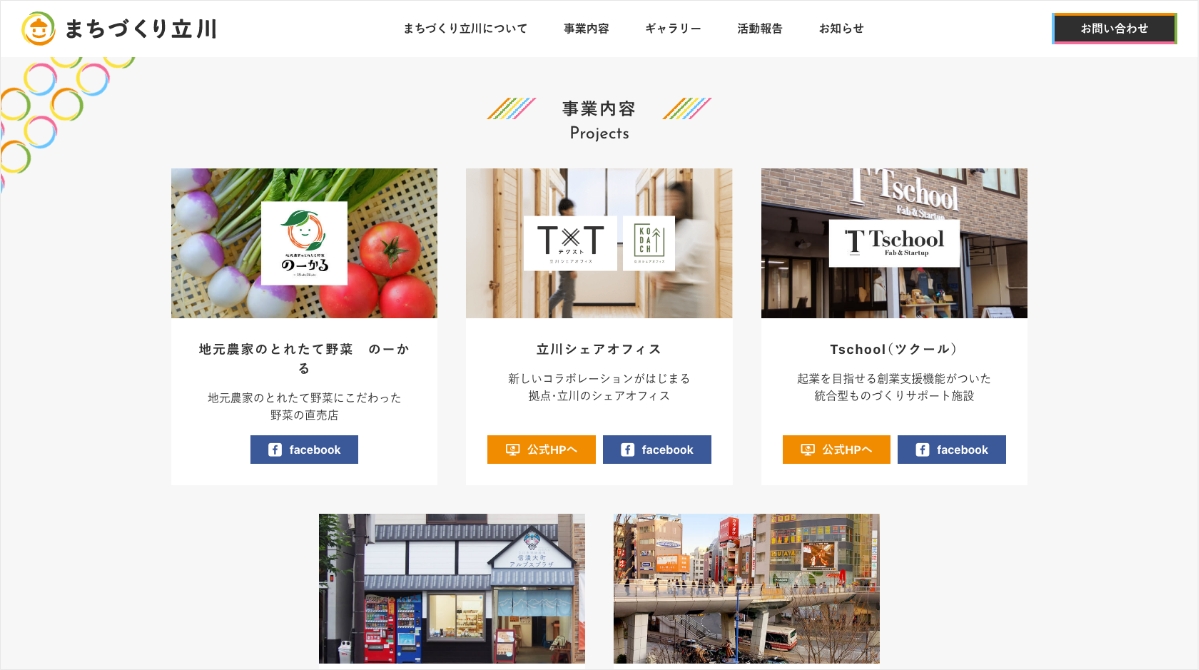1199x670 pixels.
Task: Open the お知らせ navigation item
Action: [841, 28]
